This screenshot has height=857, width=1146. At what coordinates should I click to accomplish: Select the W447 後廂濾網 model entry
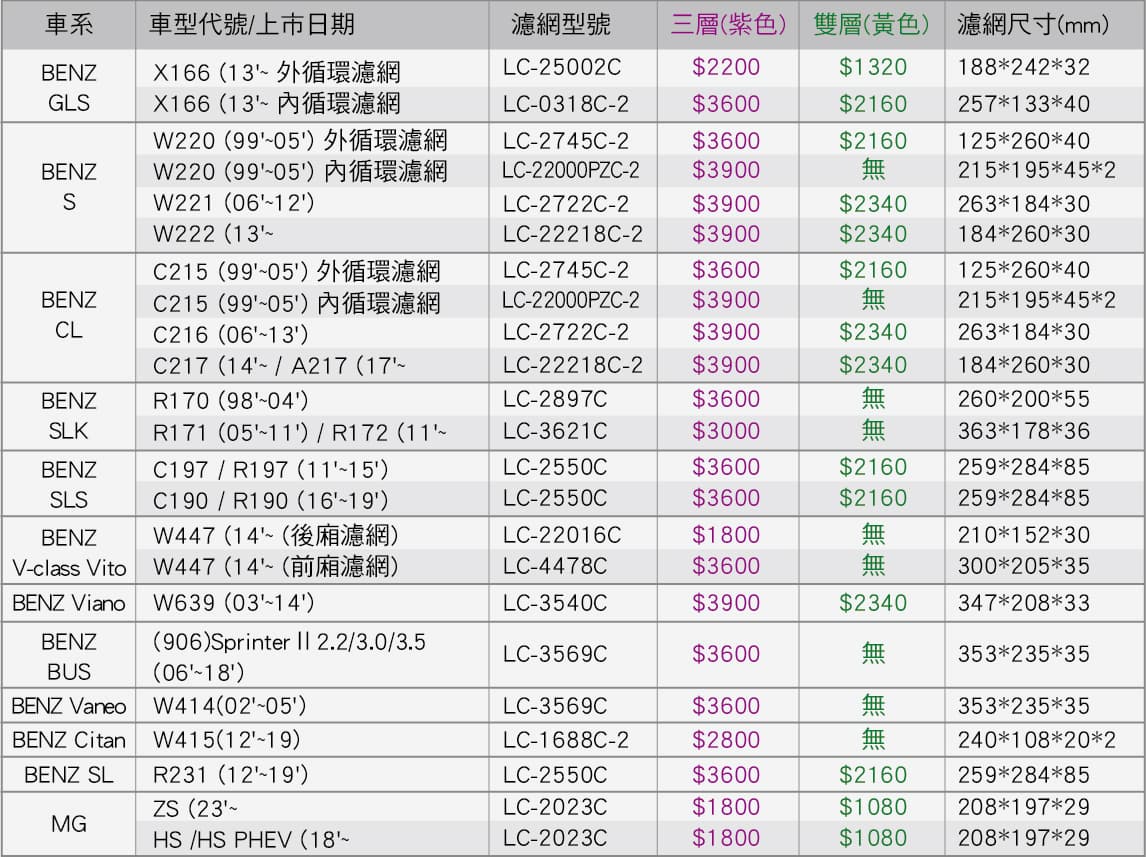pyautogui.click(x=276, y=536)
